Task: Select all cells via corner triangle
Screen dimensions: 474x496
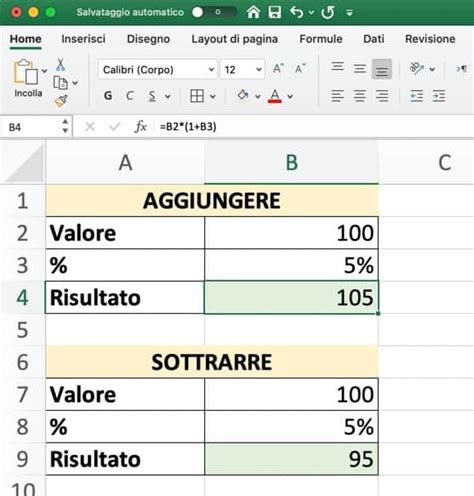Action: click(x=23, y=163)
